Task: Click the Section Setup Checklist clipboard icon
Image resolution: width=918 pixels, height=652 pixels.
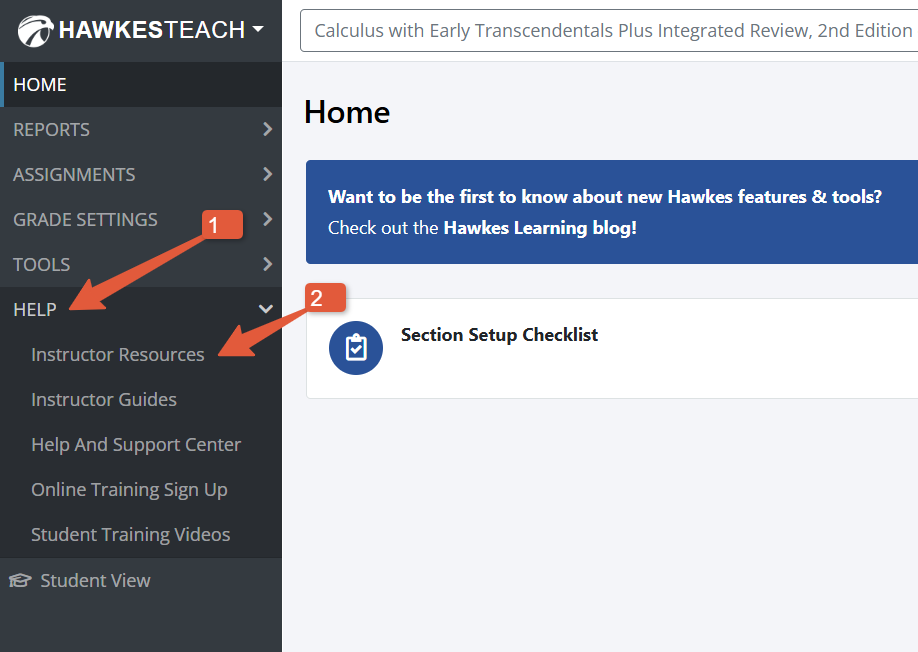Action: pos(356,347)
